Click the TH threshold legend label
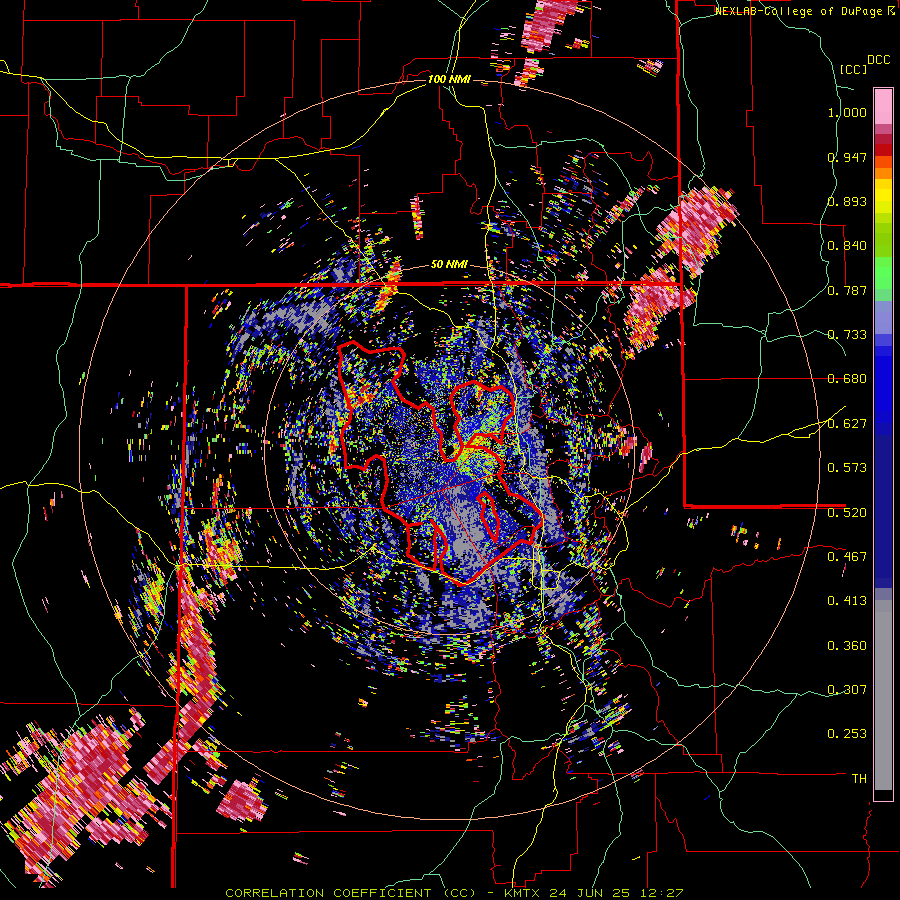The height and width of the screenshot is (900, 900). coord(859,778)
